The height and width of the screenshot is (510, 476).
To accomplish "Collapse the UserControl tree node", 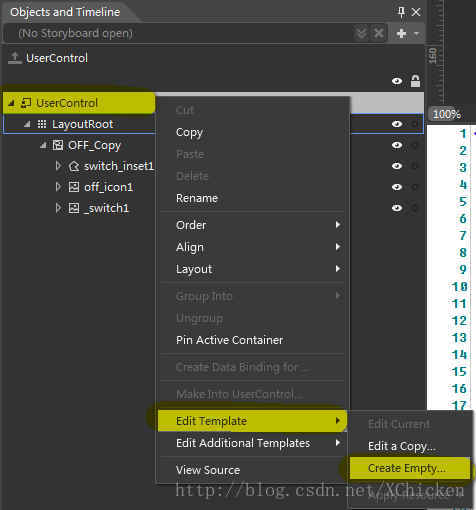I will 12,103.
